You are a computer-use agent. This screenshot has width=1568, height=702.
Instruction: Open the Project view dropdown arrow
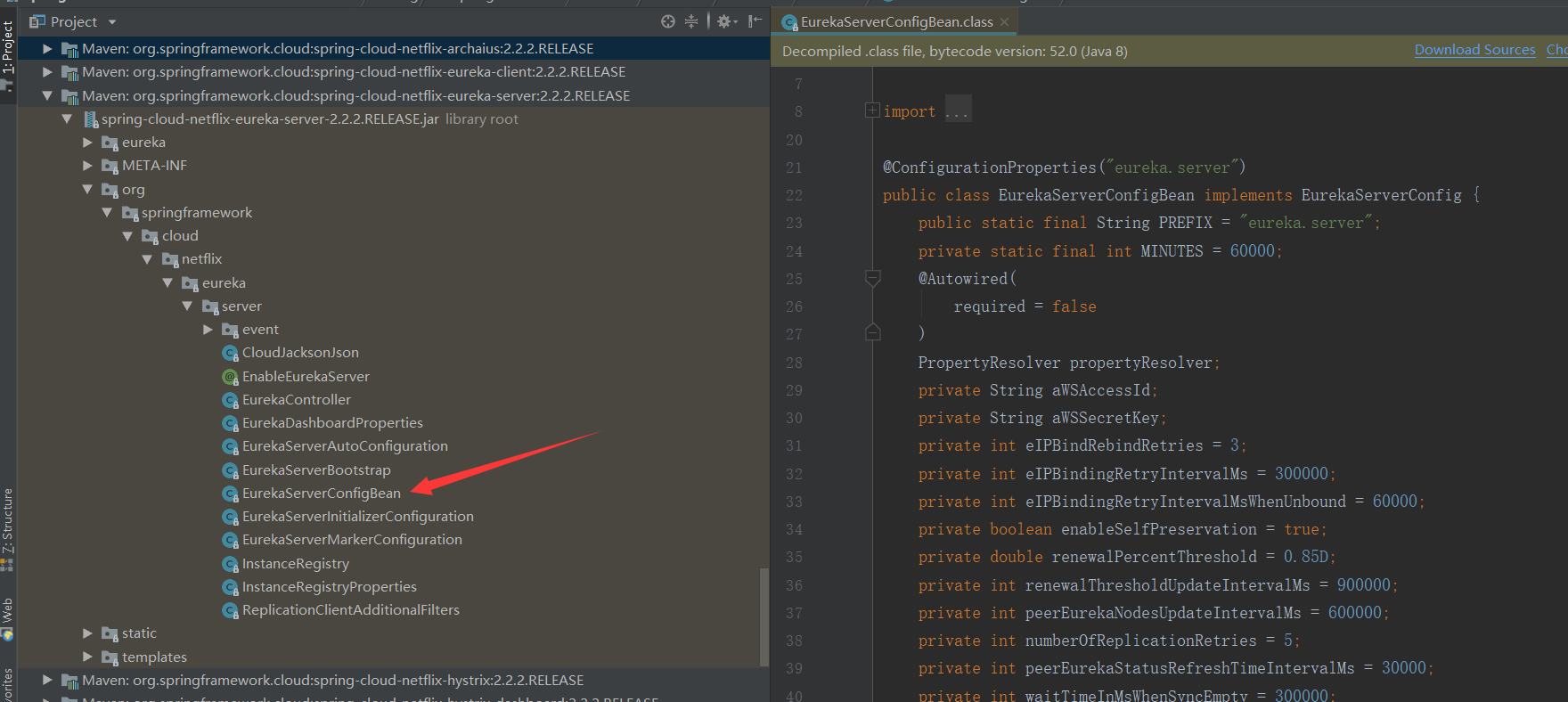point(112,21)
